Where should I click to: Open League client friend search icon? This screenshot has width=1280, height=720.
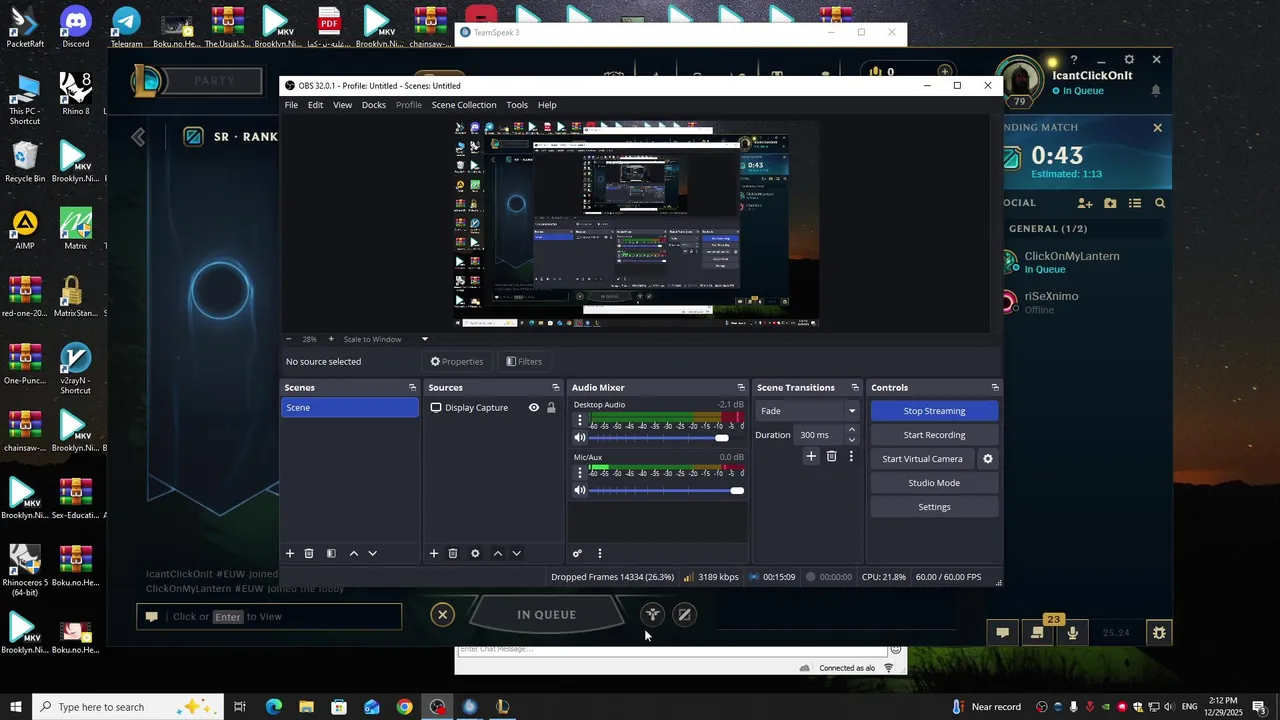pos(1160,203)
